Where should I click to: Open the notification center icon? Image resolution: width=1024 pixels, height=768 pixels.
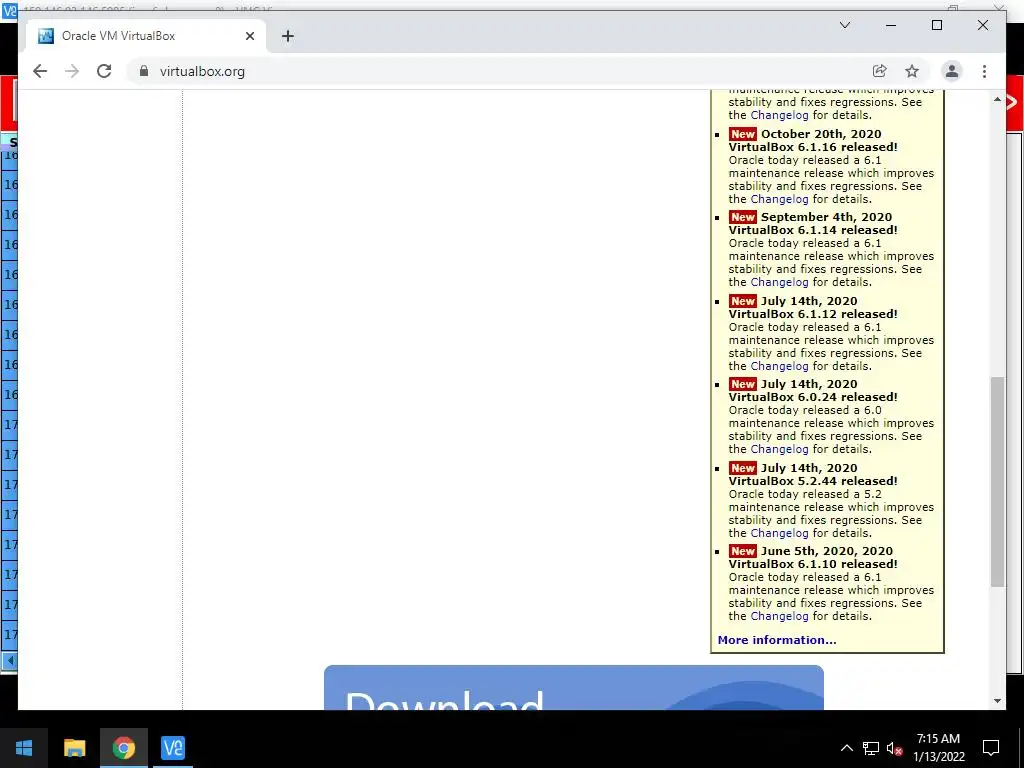[x=991, y=748]
